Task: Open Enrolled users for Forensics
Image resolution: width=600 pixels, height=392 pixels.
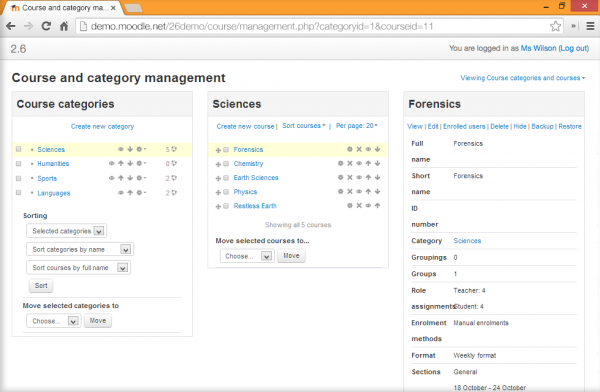Action: pyautogui.click(x=464, y=126)
